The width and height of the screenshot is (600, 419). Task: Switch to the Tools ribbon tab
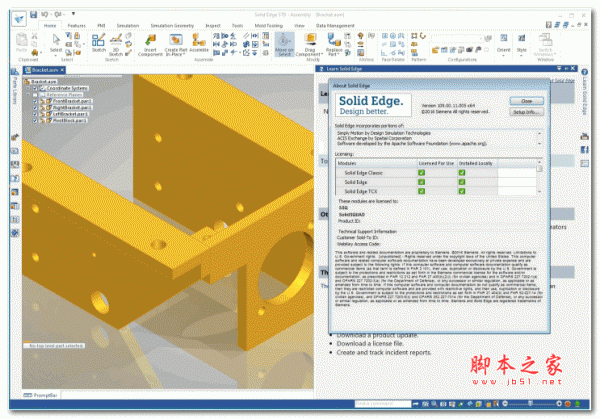237,26
